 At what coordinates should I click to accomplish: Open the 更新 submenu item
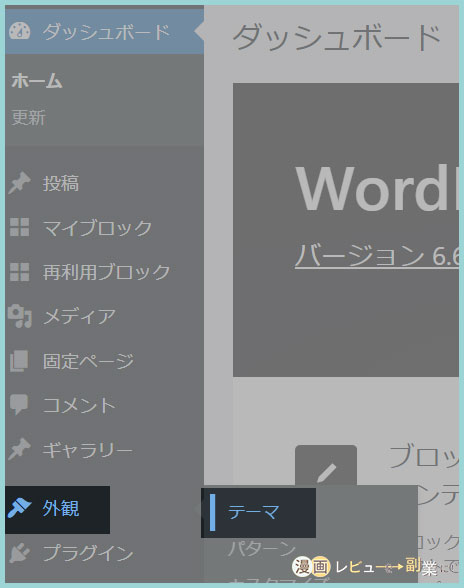click(x=29, y=117)
